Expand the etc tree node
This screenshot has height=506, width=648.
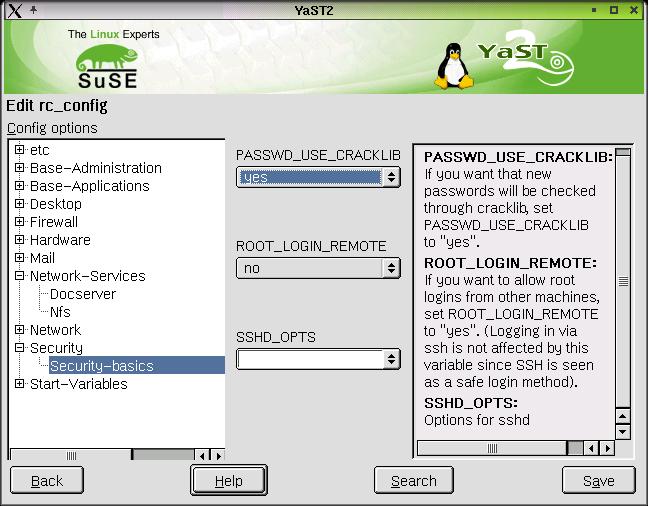pyautogui.click(x=19, y=150)
